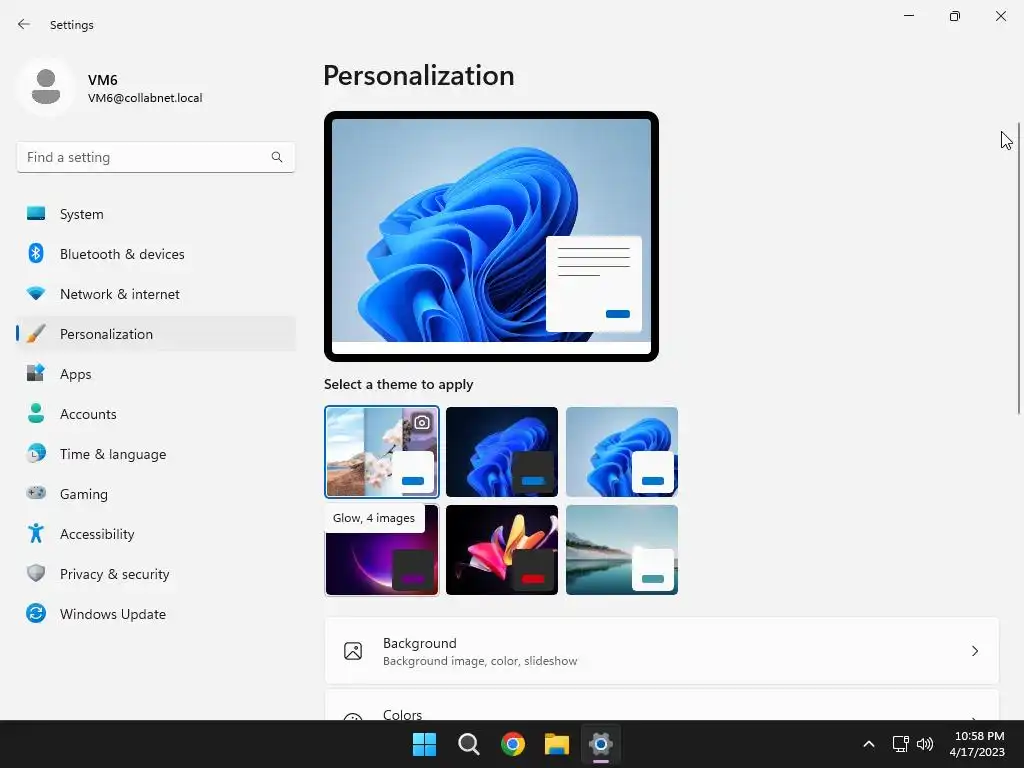Open the System settings category

click(x=156, y=214)
